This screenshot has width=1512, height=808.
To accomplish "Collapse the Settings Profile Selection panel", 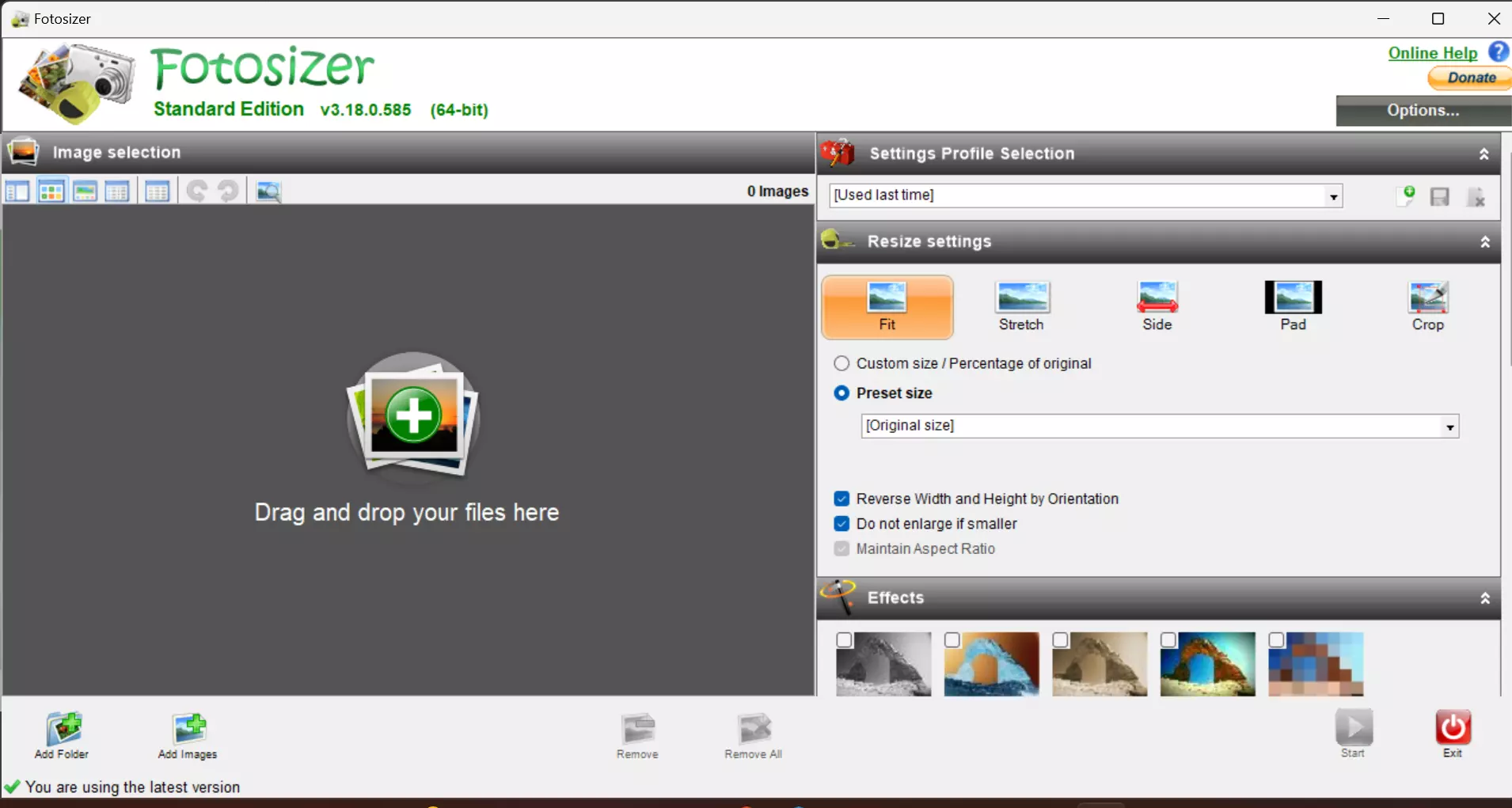I will [x=1484, y=154].
